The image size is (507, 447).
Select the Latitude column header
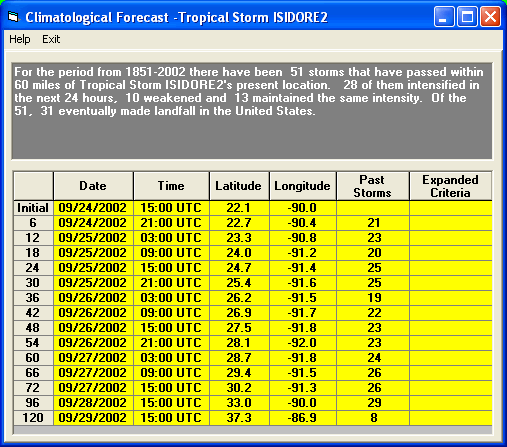pos(239,186)
